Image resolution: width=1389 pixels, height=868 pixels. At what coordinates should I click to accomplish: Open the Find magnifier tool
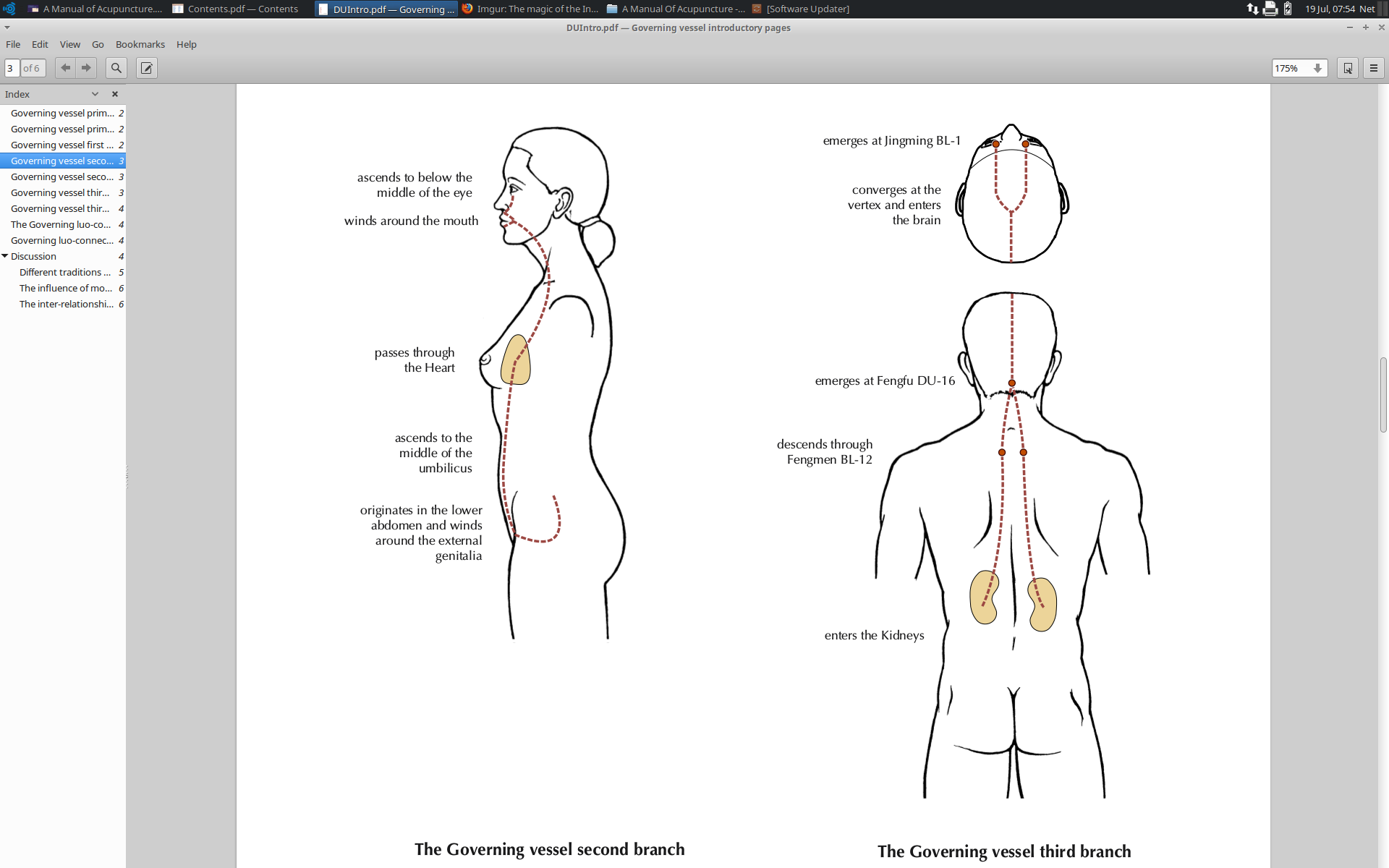(x=116, y=68)
